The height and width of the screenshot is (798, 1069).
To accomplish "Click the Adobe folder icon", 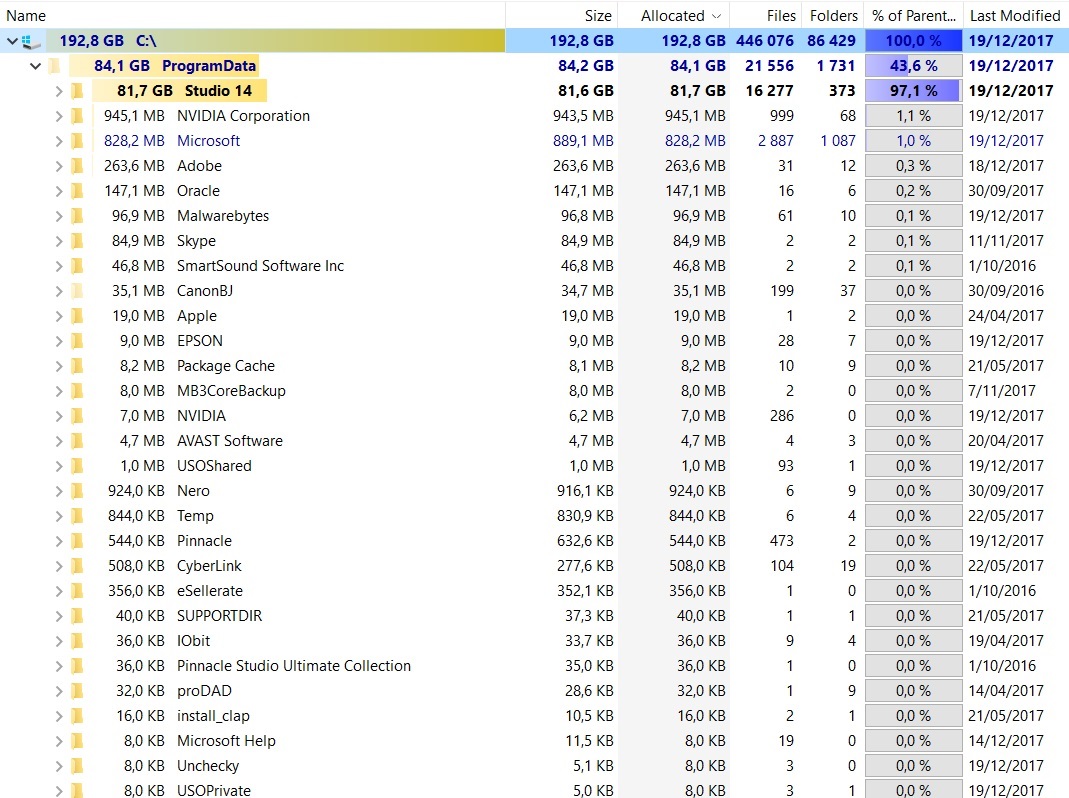I will click(x=77, y=166).
